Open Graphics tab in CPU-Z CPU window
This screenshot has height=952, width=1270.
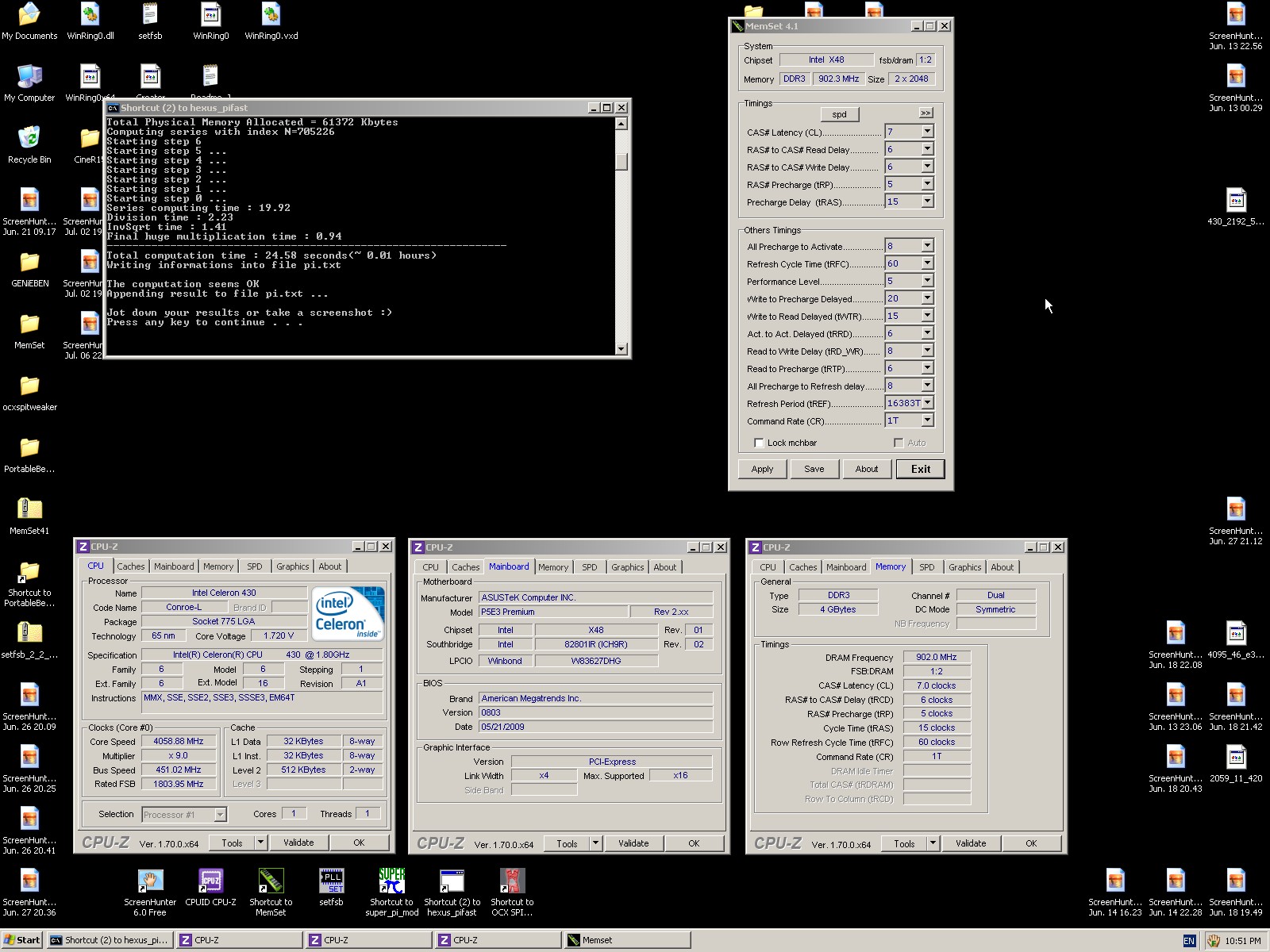[293, 566]
